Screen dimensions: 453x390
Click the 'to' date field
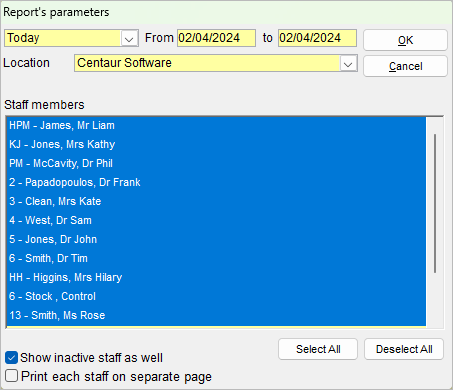point(317,38)
